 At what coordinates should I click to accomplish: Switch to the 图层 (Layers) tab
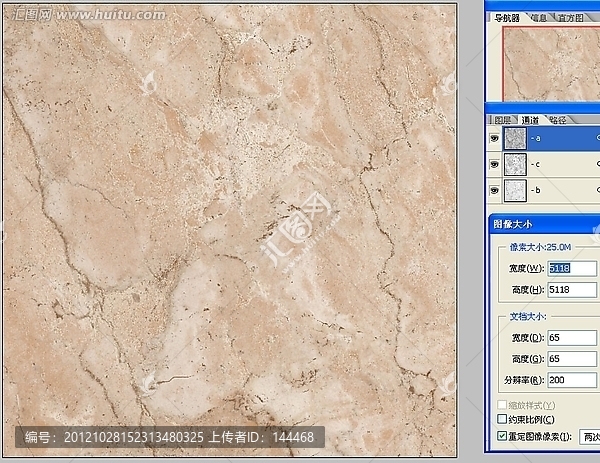click(502, 120)
